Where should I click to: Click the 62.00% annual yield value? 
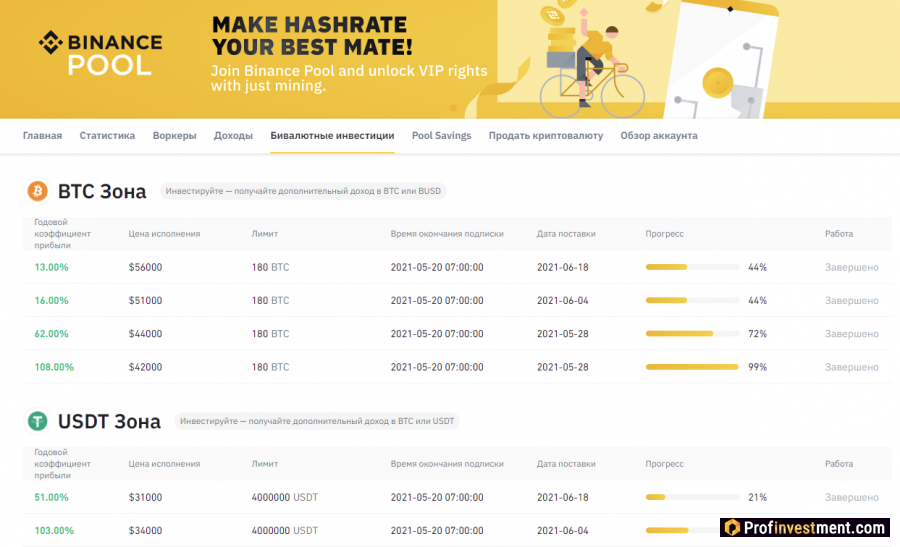[x=51, y=333]
